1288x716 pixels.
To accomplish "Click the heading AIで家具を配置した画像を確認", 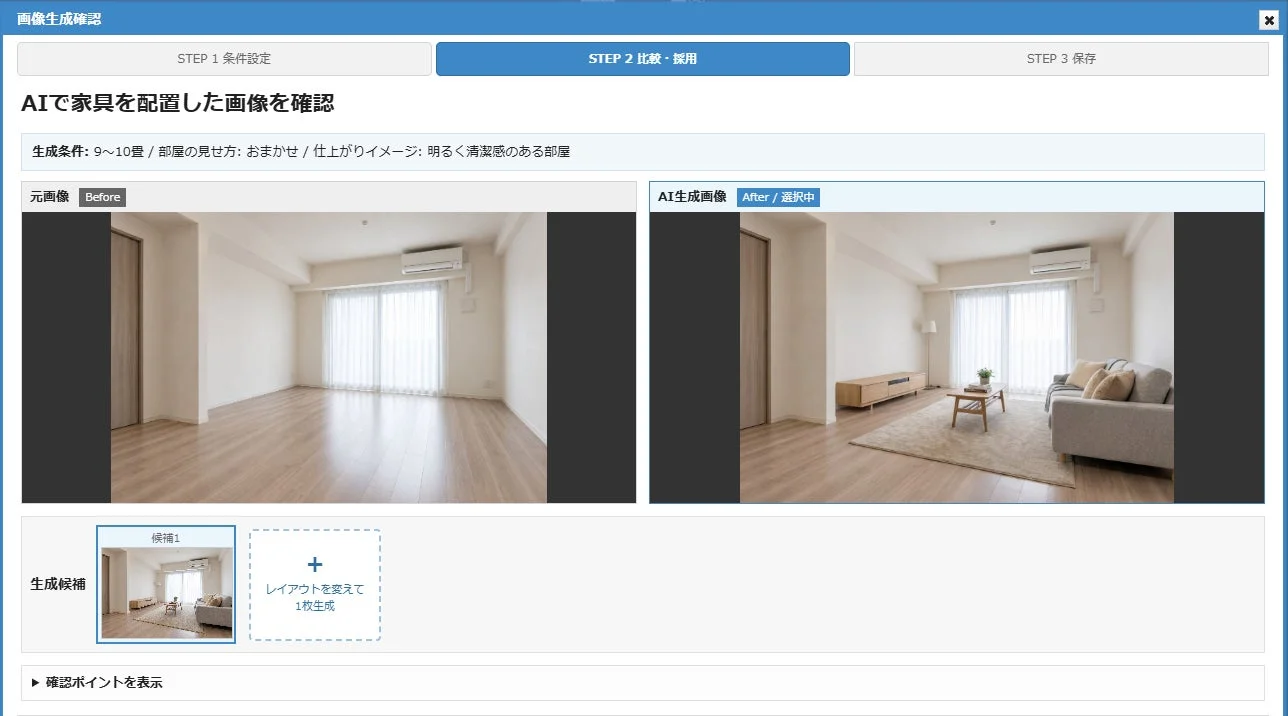I will [177, 102].
